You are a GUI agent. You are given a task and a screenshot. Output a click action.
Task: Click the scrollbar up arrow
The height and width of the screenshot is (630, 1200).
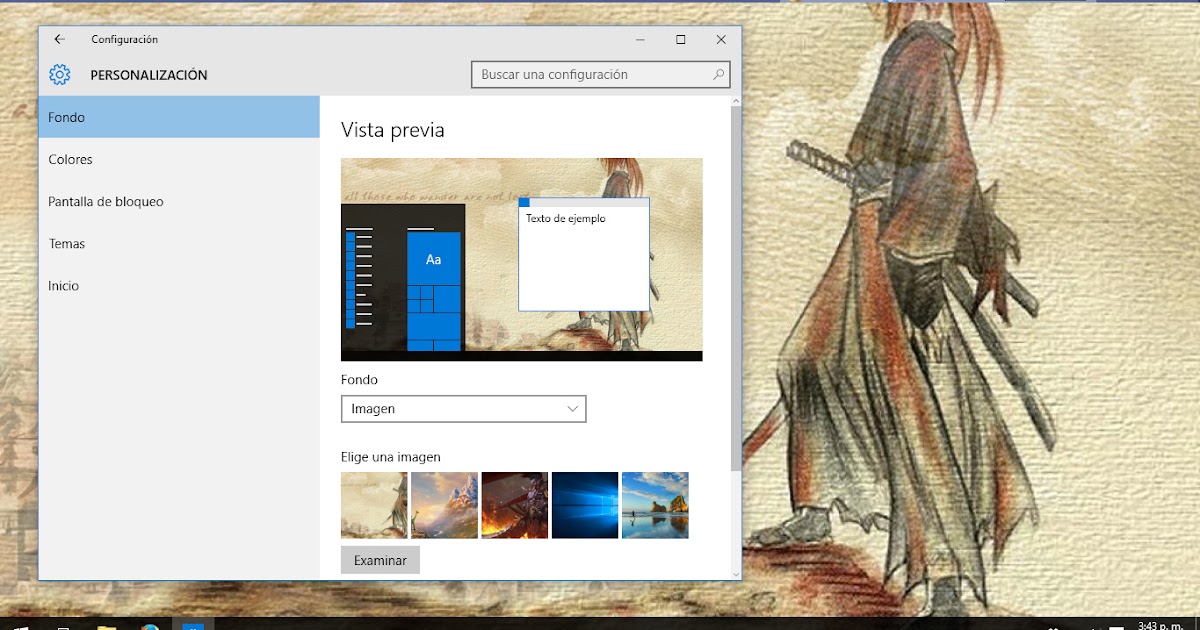[736, 102]
